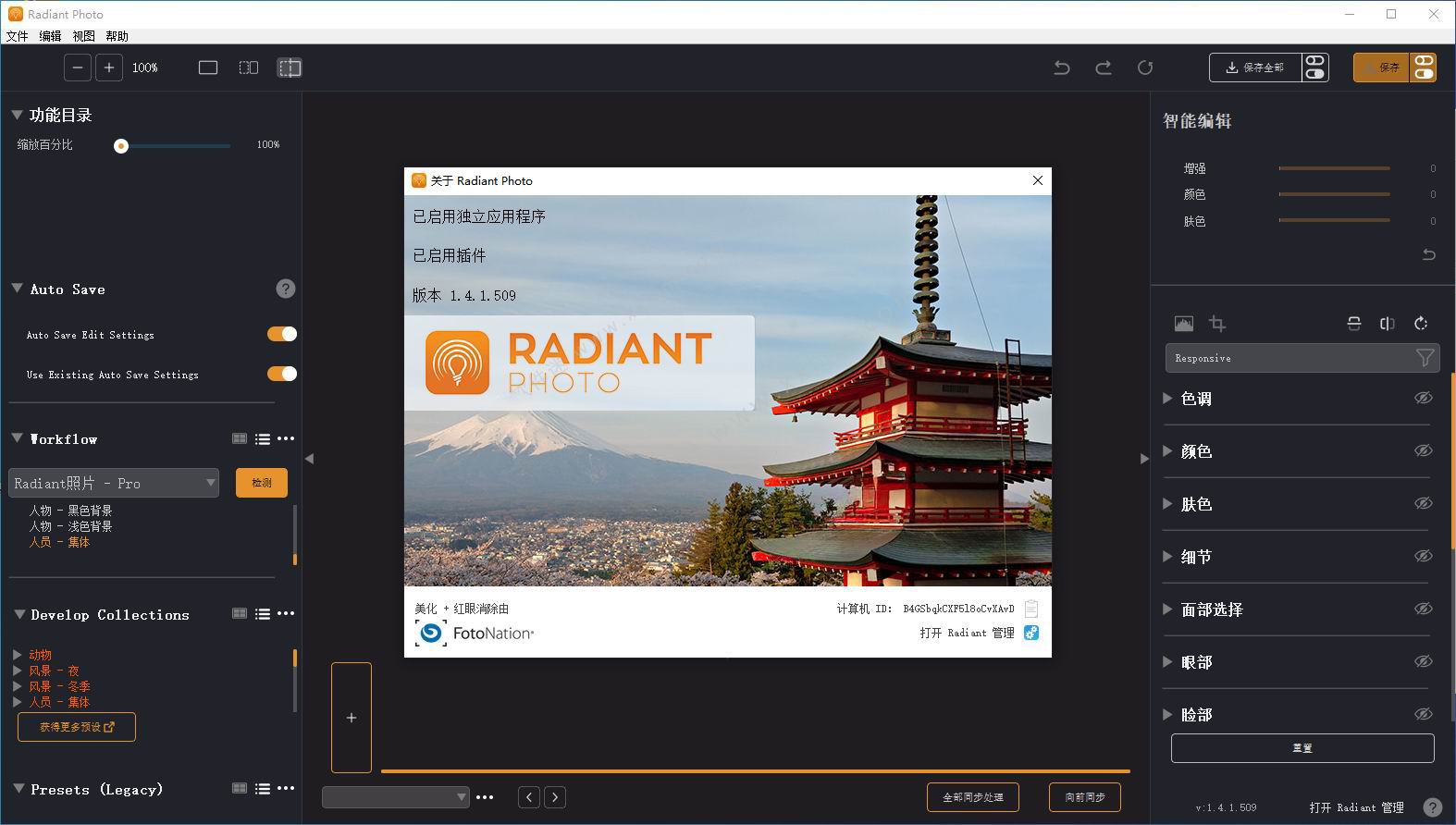Click the reset circular arrow icon
The height and width of the screenshot is (825, 1456).
pos(1145,68)
